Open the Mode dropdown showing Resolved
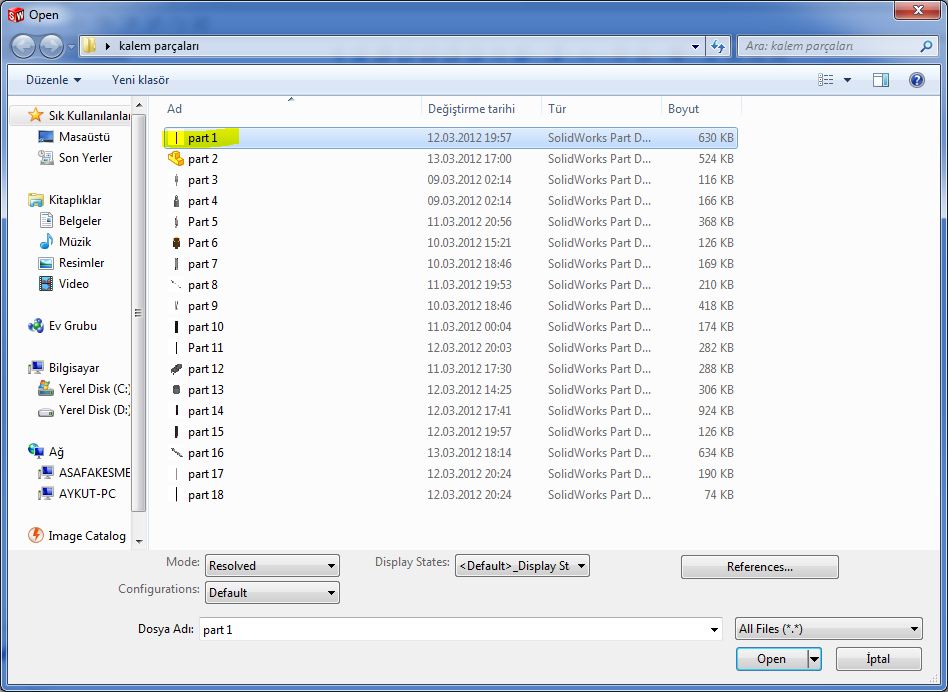The image size is (948, 692). point(272,566)
